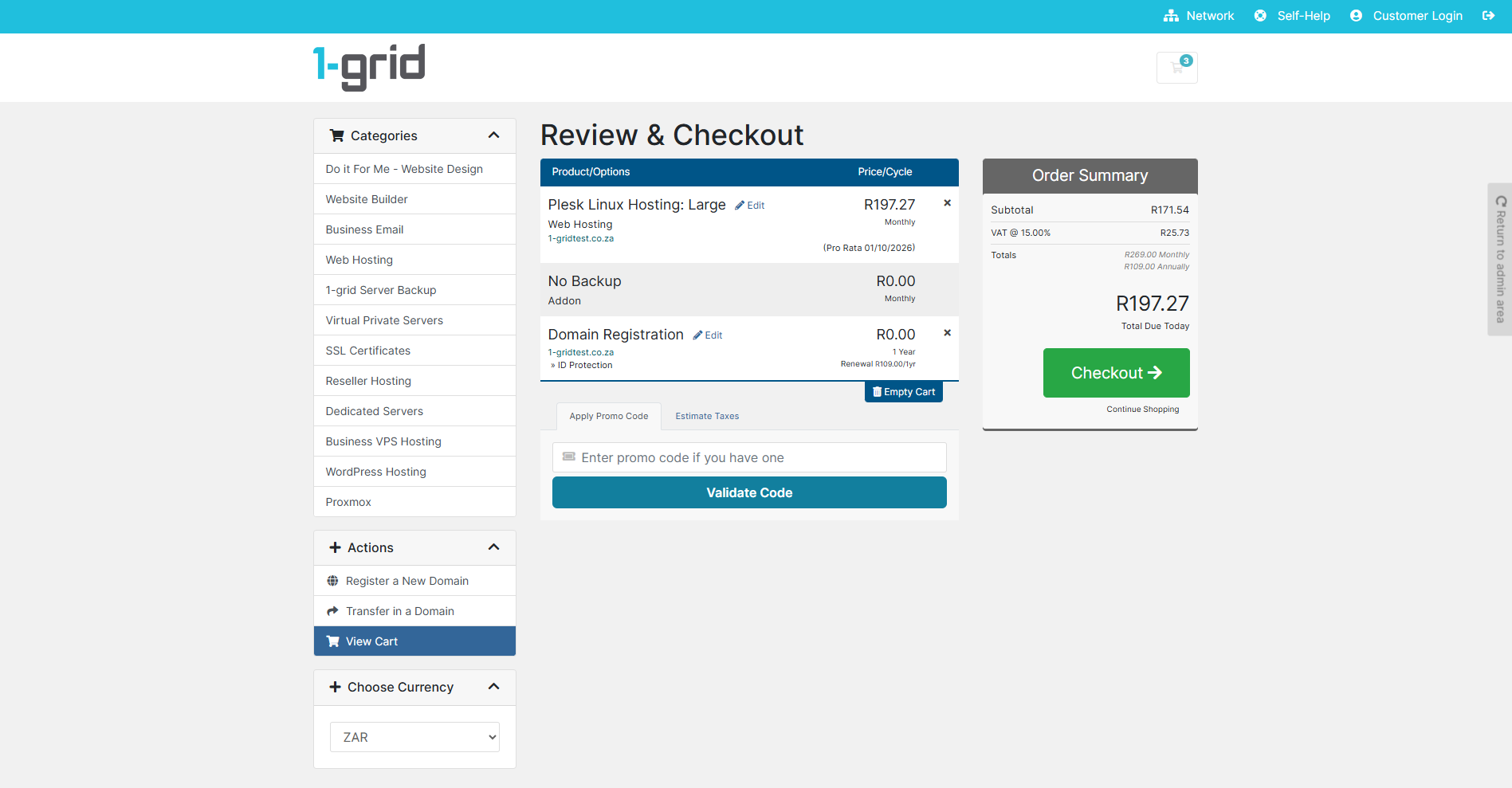
Task: Select Proxmox category
Action: 414,502
